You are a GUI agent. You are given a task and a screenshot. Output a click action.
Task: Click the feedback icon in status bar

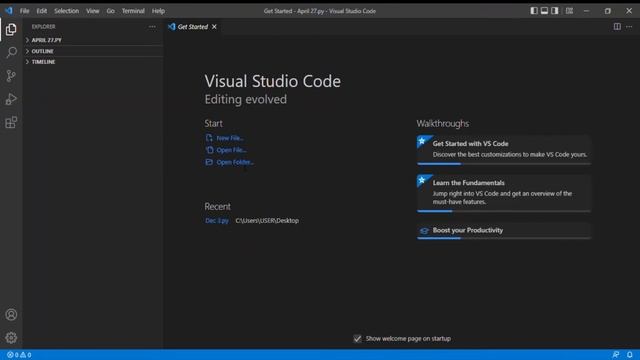pos(616,355)
